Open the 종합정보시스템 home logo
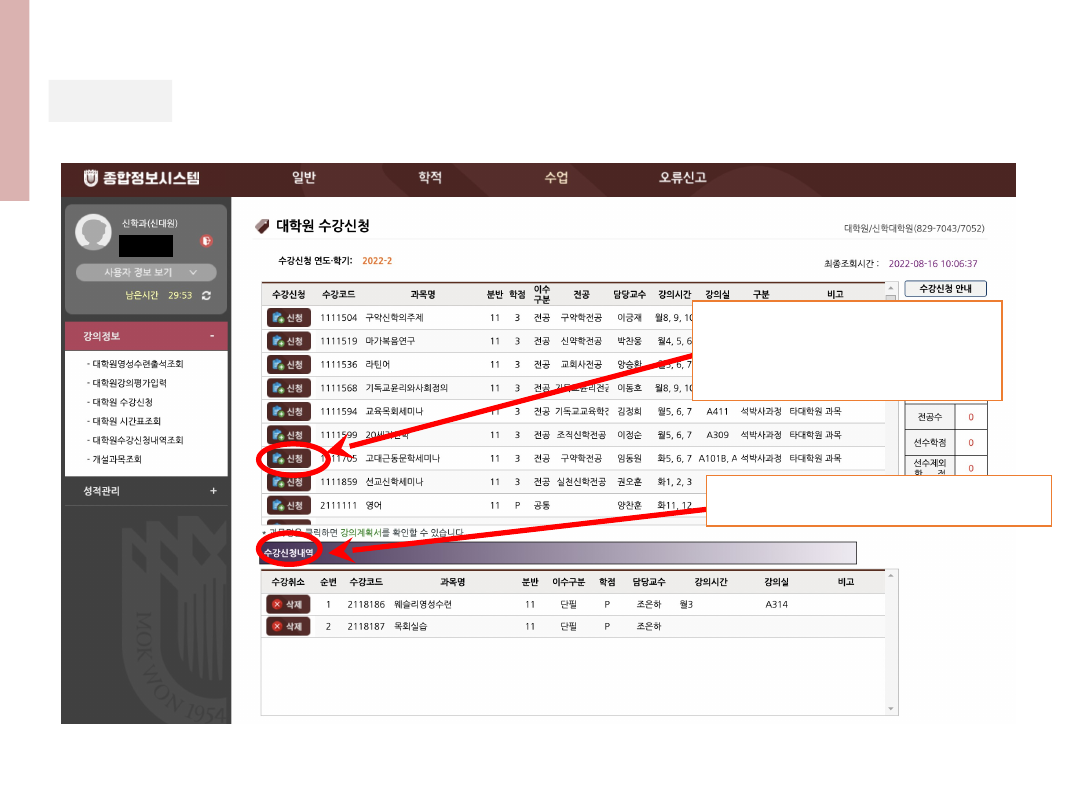Screen dimensions: 1080x810 click(142, 178)
